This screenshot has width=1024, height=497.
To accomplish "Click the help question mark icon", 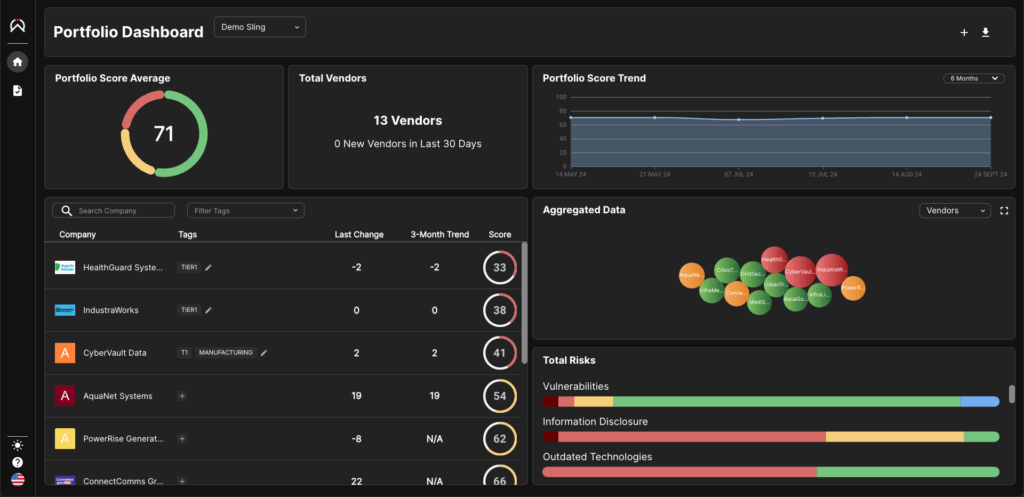I will (17, 463).
